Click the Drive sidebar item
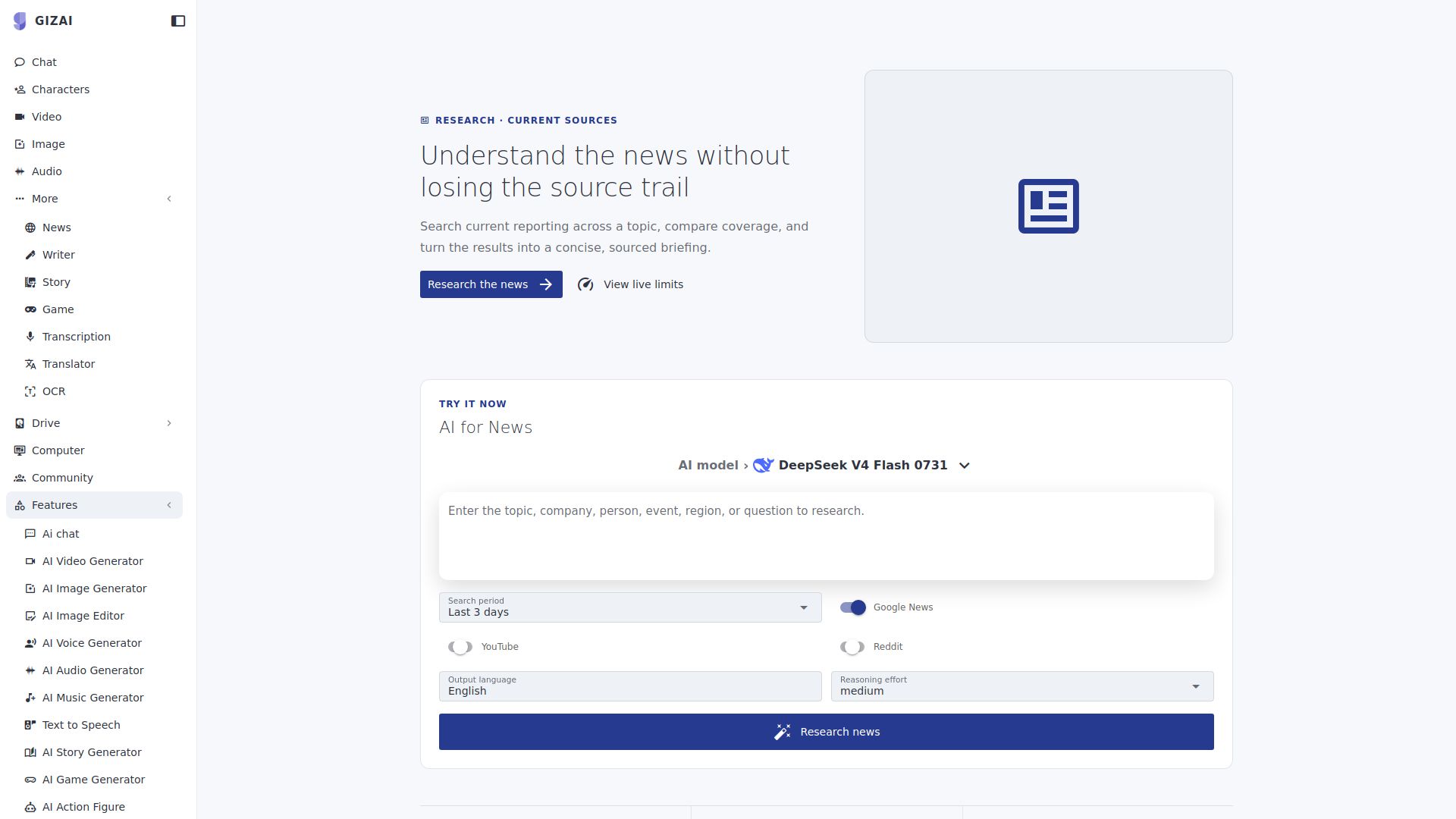Viewport: 1456px width, 819px height. (x=94, y=423)
